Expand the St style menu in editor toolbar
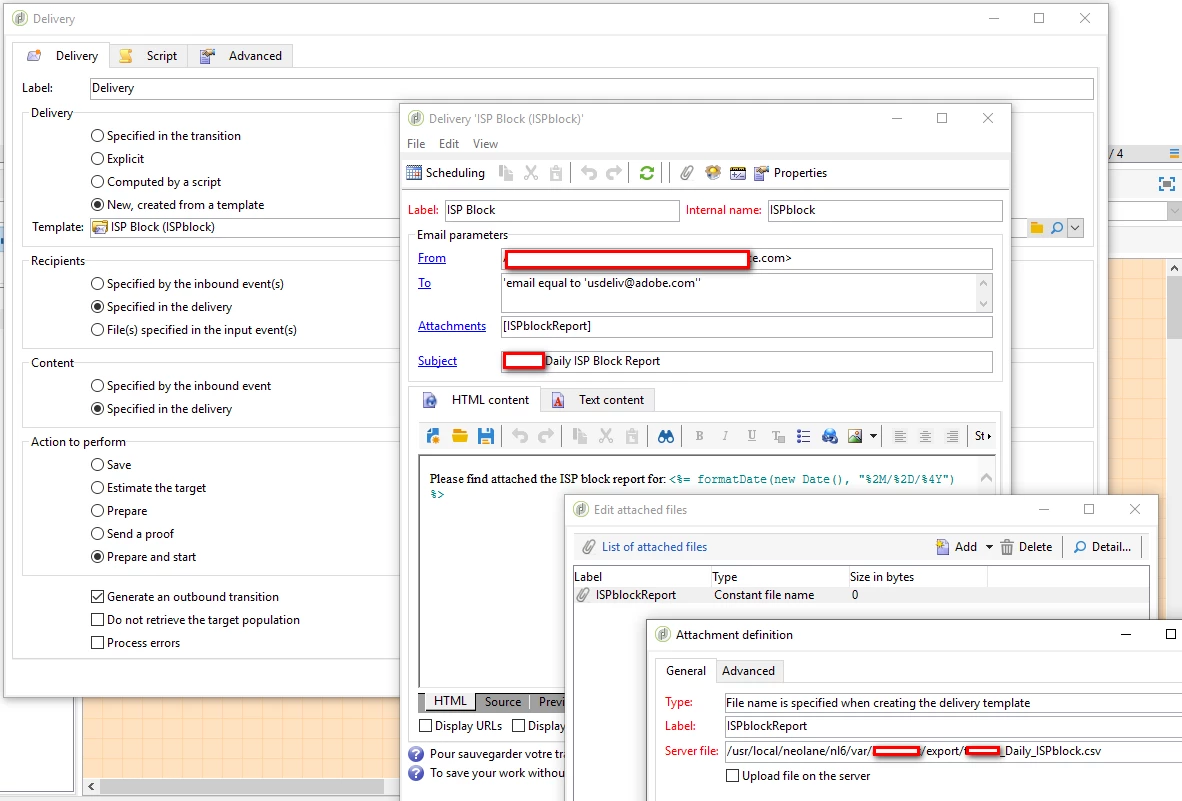The height and width of the screenshot is (801, 1182). click(x=983, y=436)
